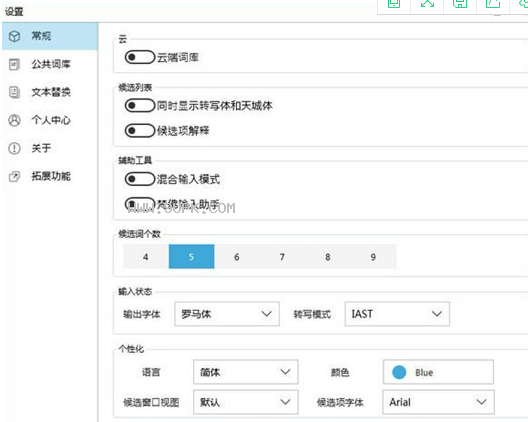Set candidate count to 4
Image resolution: width=528 pixels, height=422 pixels.
point(145,257)
